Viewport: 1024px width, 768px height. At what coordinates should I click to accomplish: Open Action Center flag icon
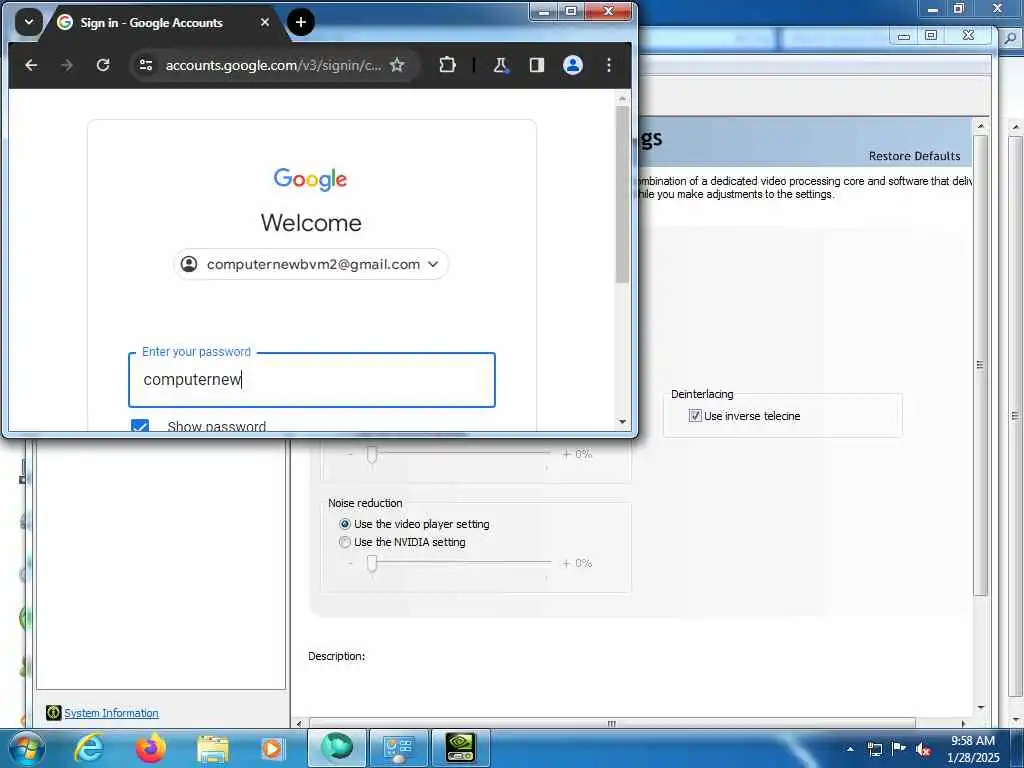point(899,748)
